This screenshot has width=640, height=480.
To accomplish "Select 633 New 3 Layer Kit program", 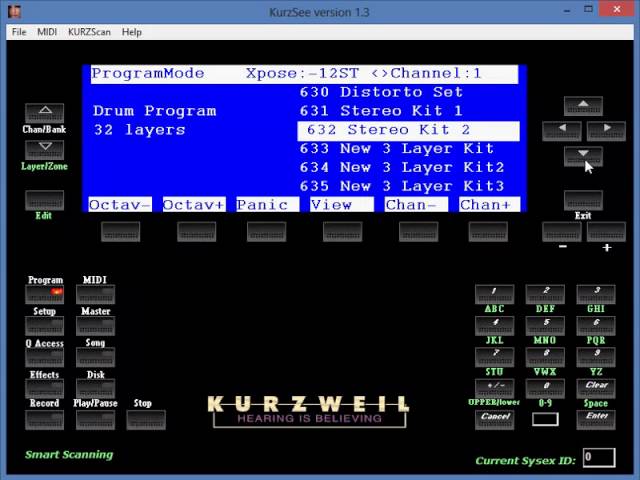I will click(x=397, y=149).
